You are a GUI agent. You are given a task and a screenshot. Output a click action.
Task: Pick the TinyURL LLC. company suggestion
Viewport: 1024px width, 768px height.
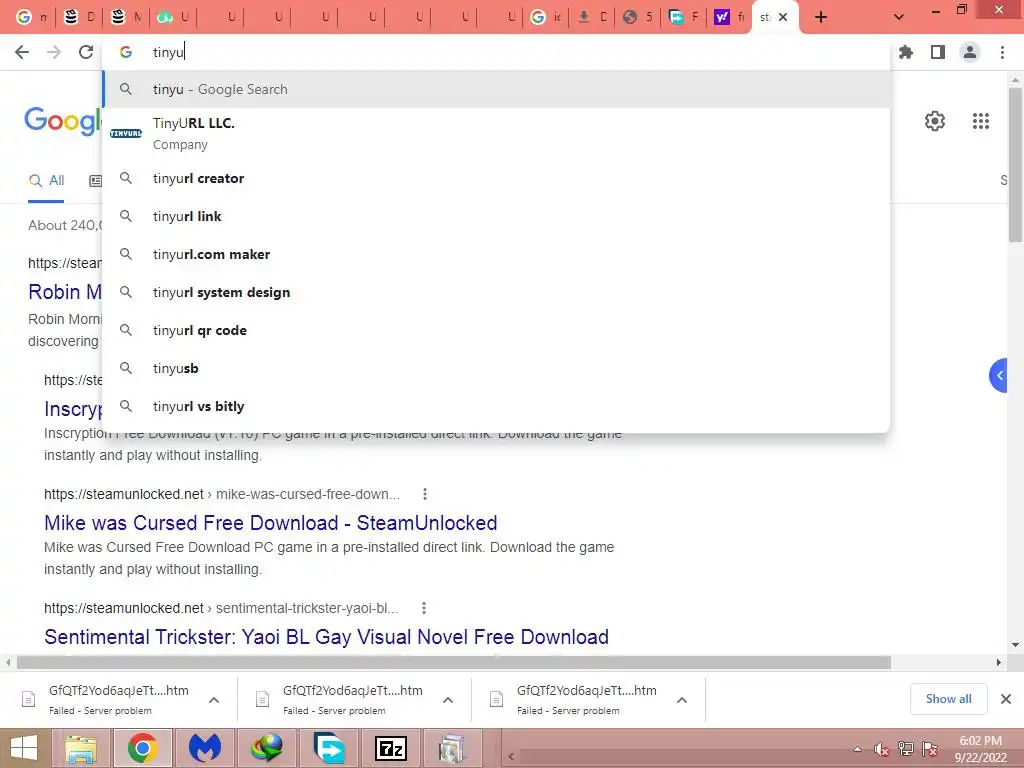tap(496, 133)
